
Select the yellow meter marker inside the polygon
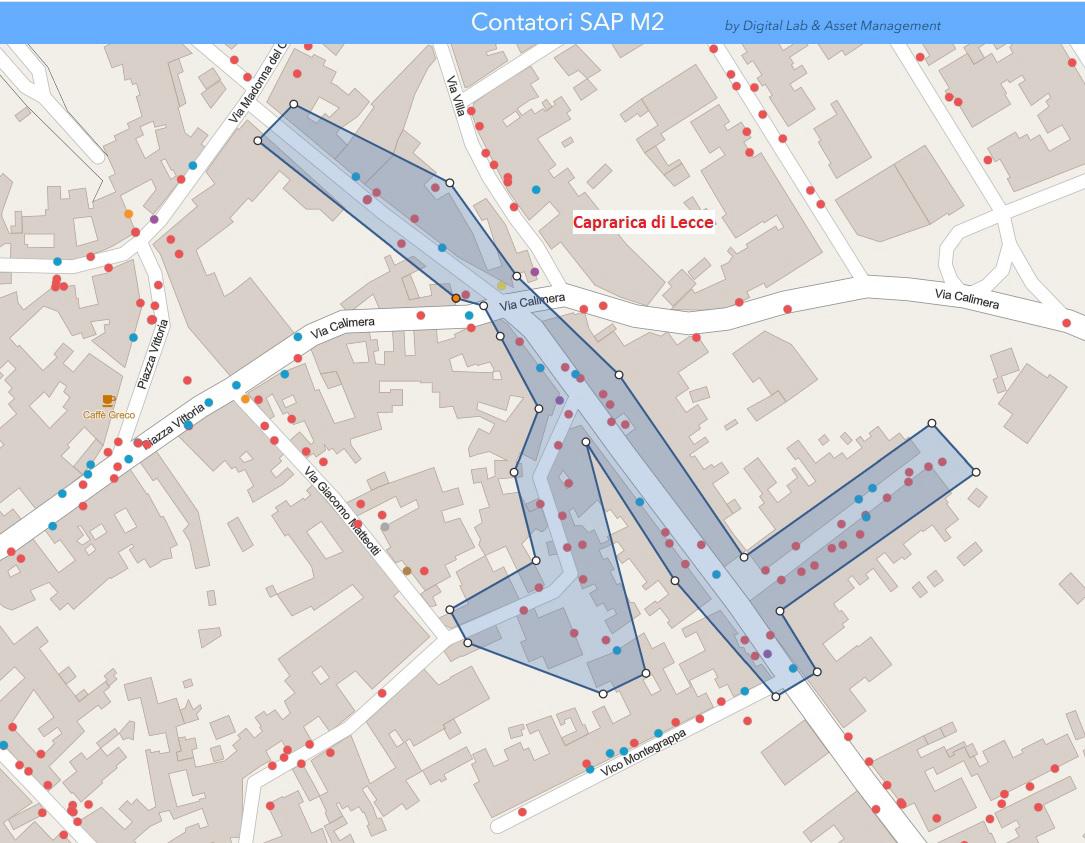point(502,286)
